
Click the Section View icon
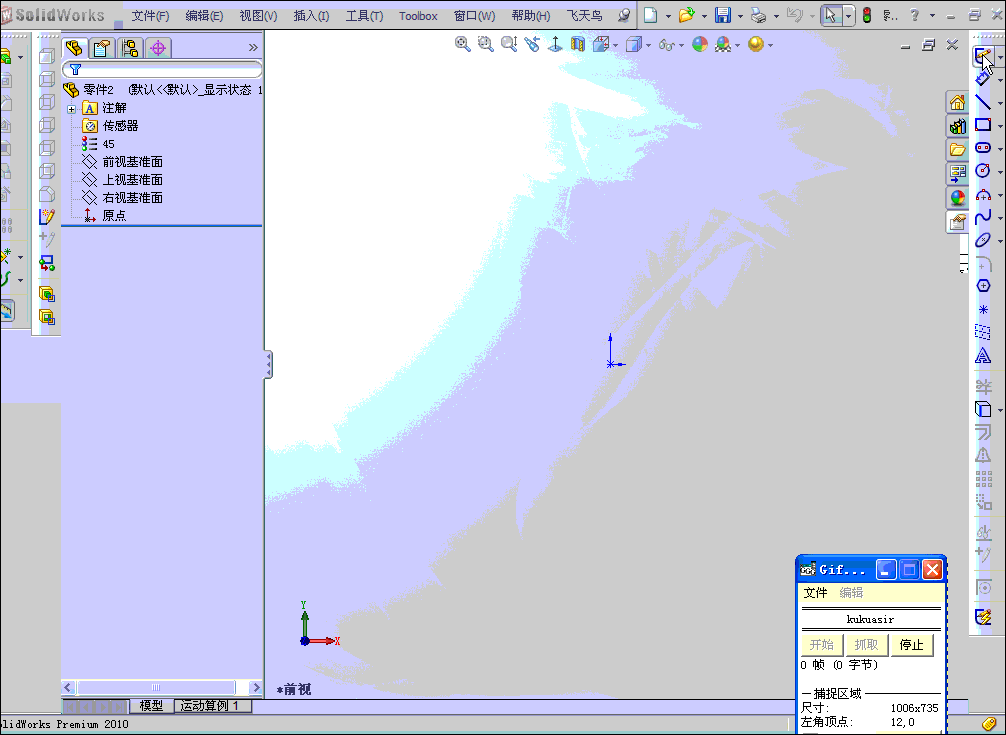tap(578, 44)
